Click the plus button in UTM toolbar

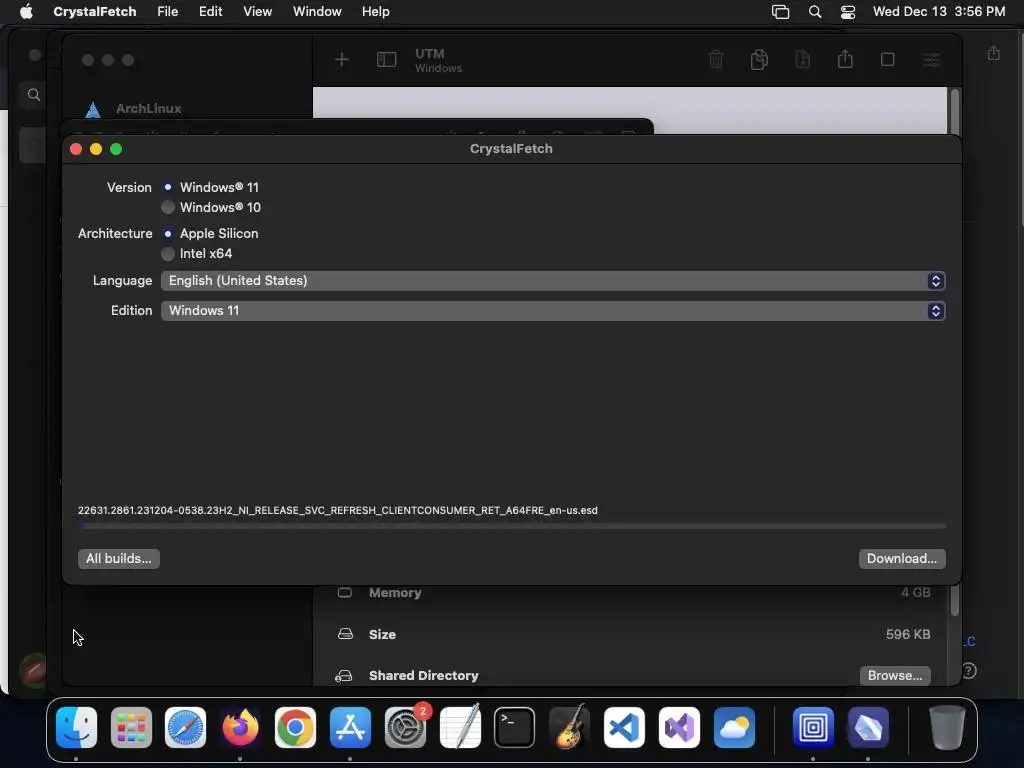click(342, 60)
